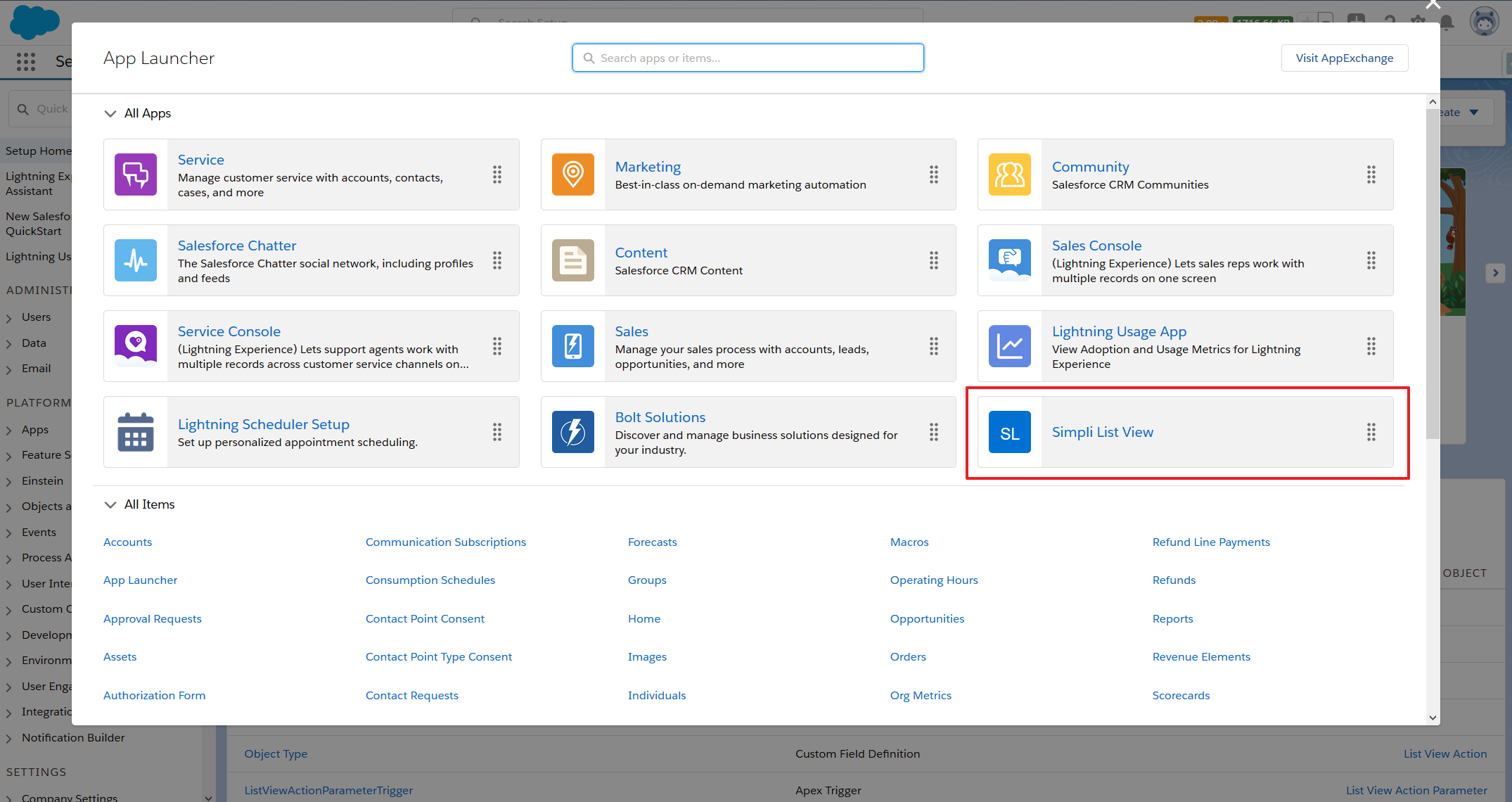Open the Sales Console app icon
The height and width of the screenshot is (802, 1512).
[x=1010, y=260]
